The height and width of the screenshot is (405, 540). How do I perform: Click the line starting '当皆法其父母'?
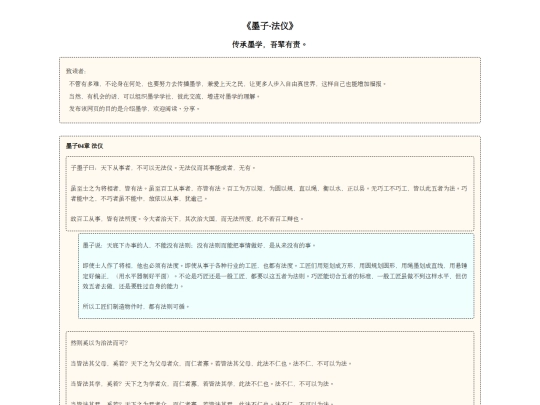(211, 364)
